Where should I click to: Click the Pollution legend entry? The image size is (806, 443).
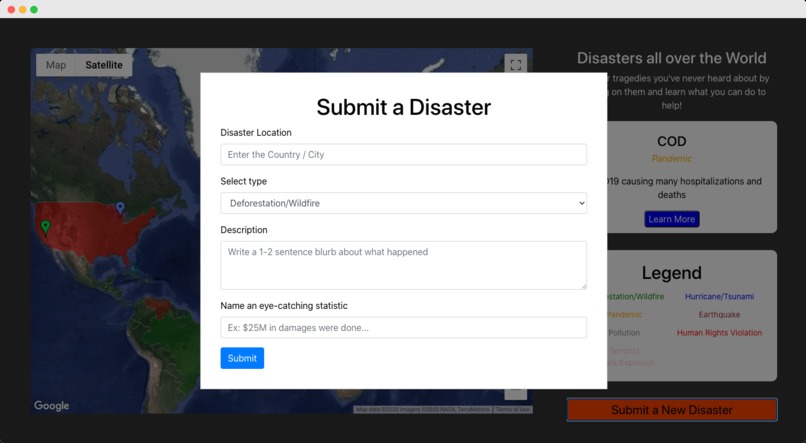(x=624, y=333)
